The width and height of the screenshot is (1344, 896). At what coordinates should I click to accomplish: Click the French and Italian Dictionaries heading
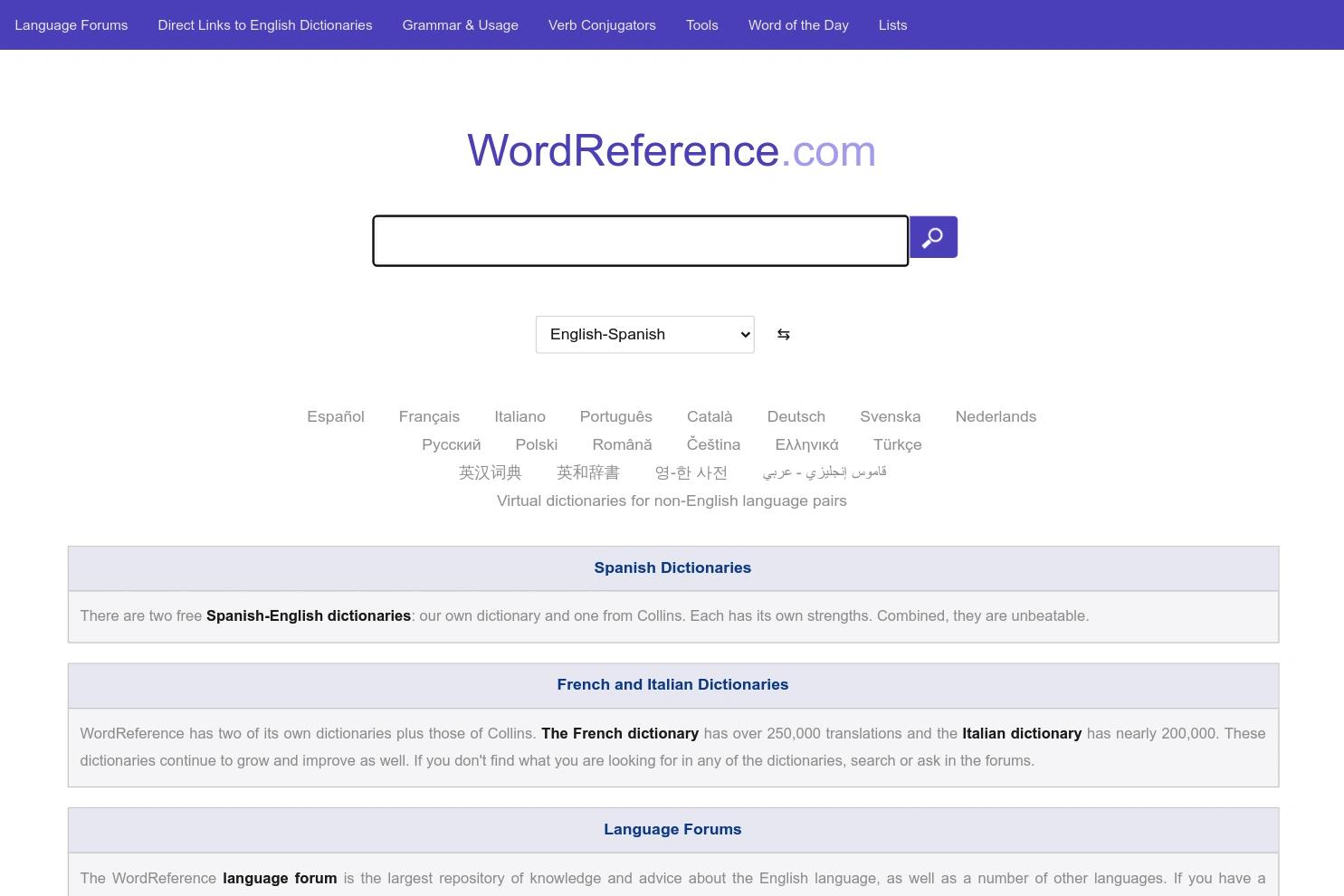tap(672, 685)
